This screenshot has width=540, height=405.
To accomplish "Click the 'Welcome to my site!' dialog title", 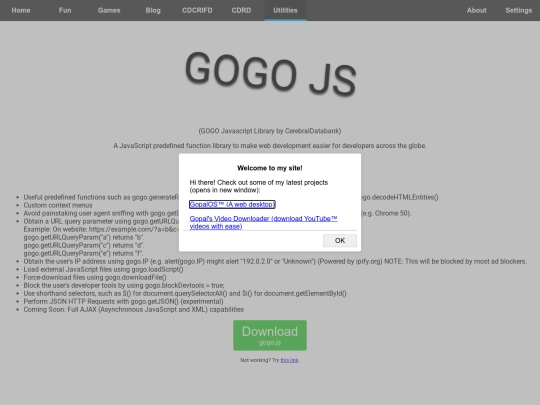I will pyautogui.click(x=270, y=168).
